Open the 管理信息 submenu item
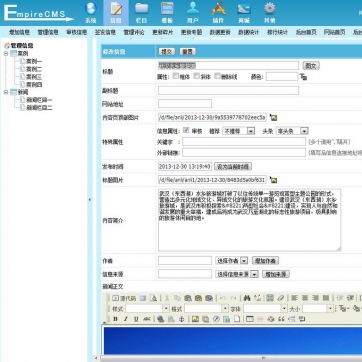Screen dimensions: 362x362 (x=48, y=32)
